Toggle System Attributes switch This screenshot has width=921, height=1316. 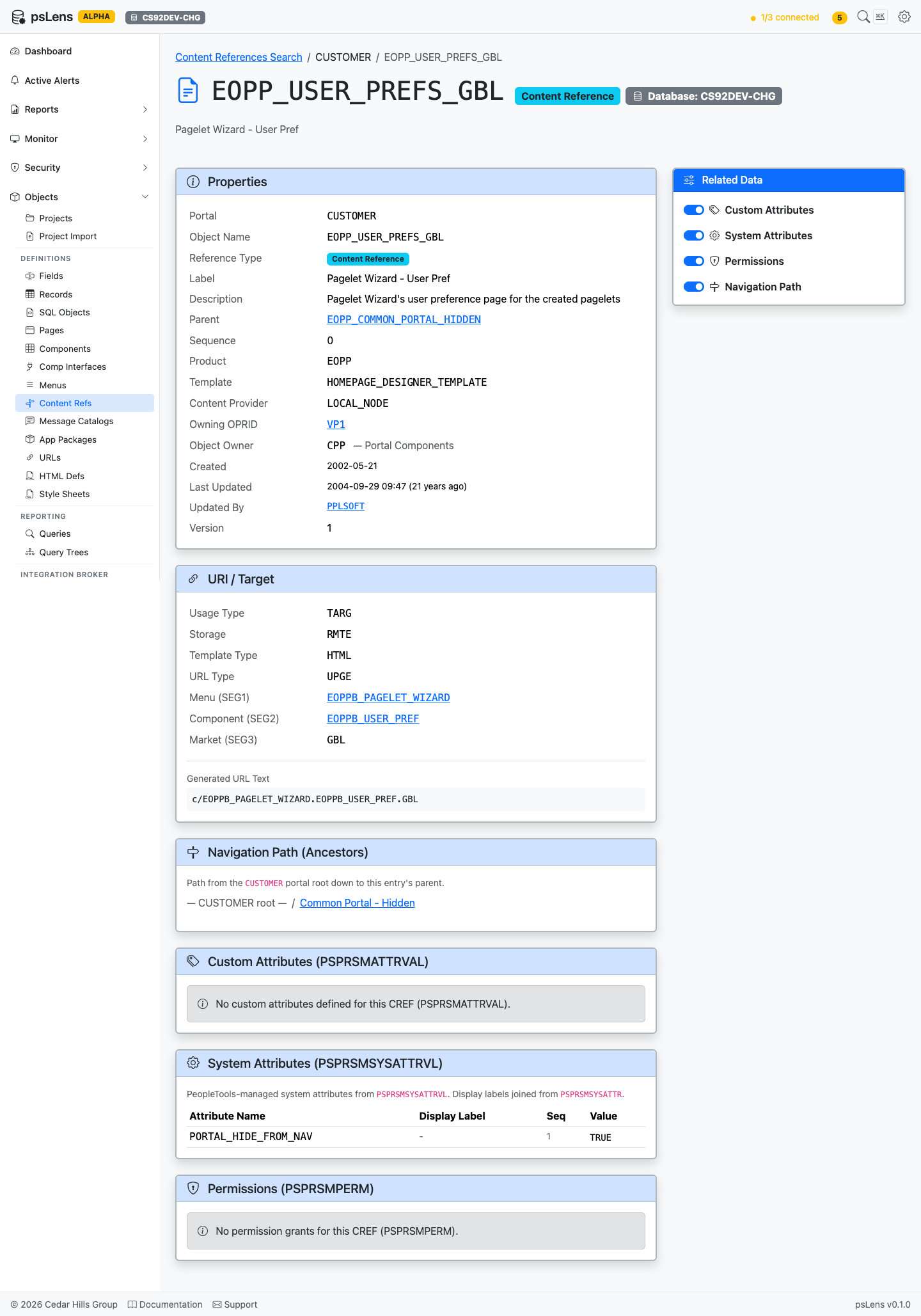pyautogui.click(x=694, y=235)
